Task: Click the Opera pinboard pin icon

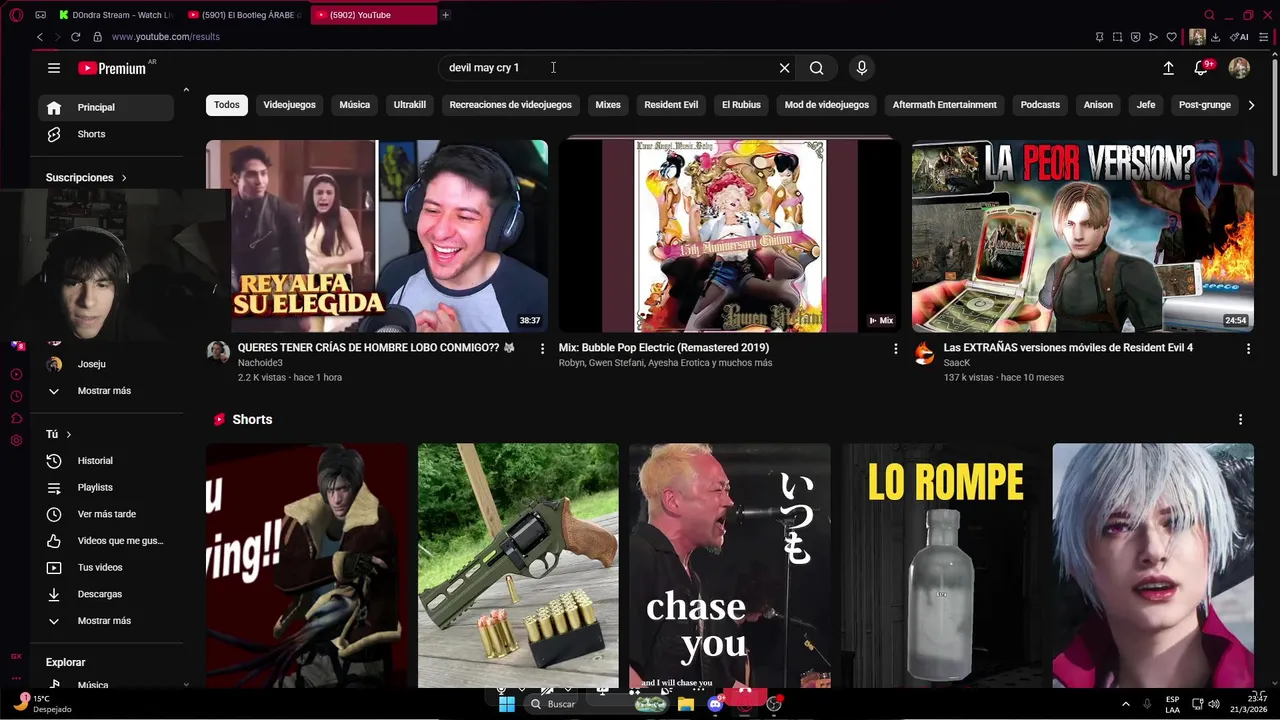Action: pos(1099,37)
